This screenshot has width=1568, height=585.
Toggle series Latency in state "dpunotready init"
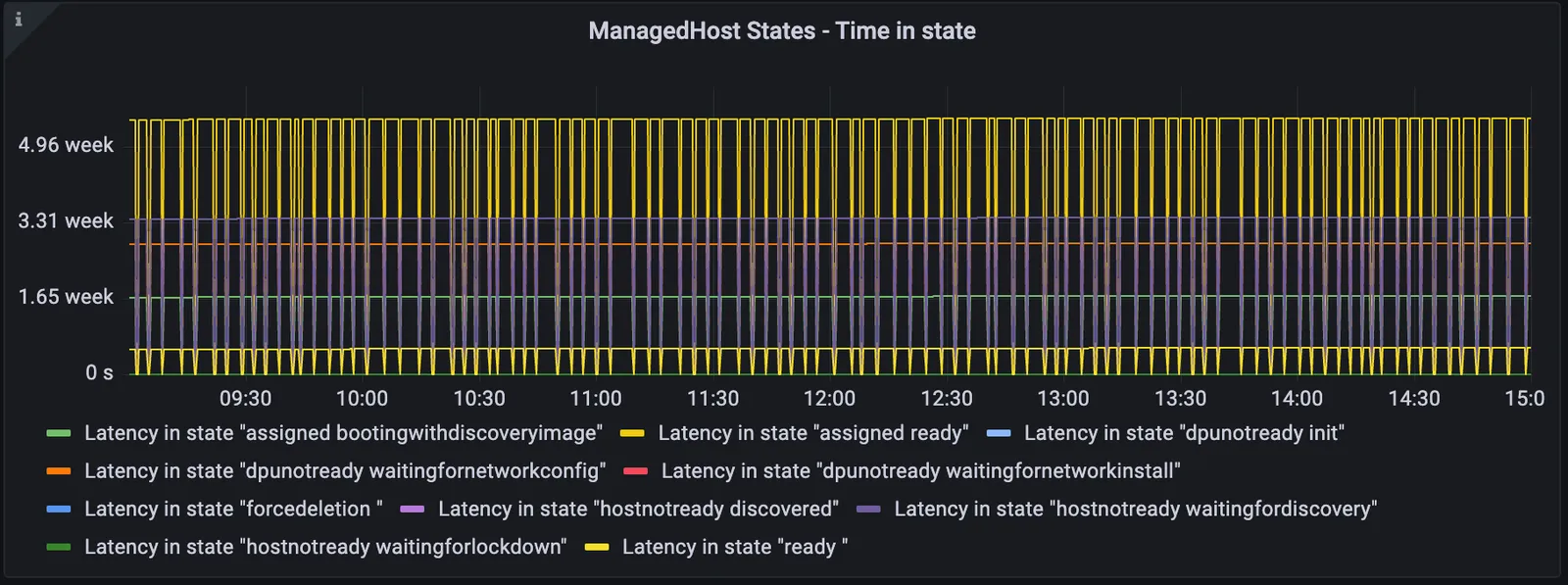[1184, 433]
